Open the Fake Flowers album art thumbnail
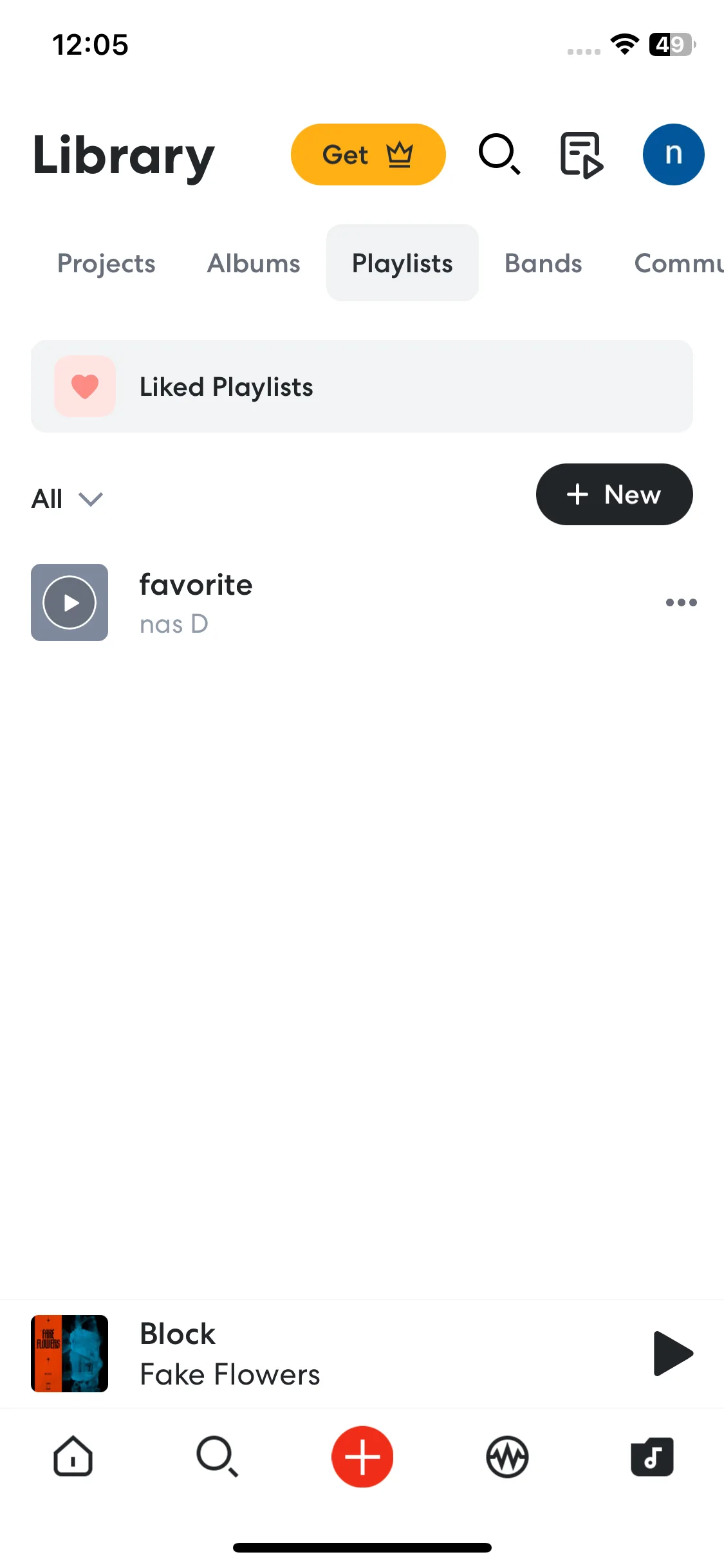 point(70,1353)
